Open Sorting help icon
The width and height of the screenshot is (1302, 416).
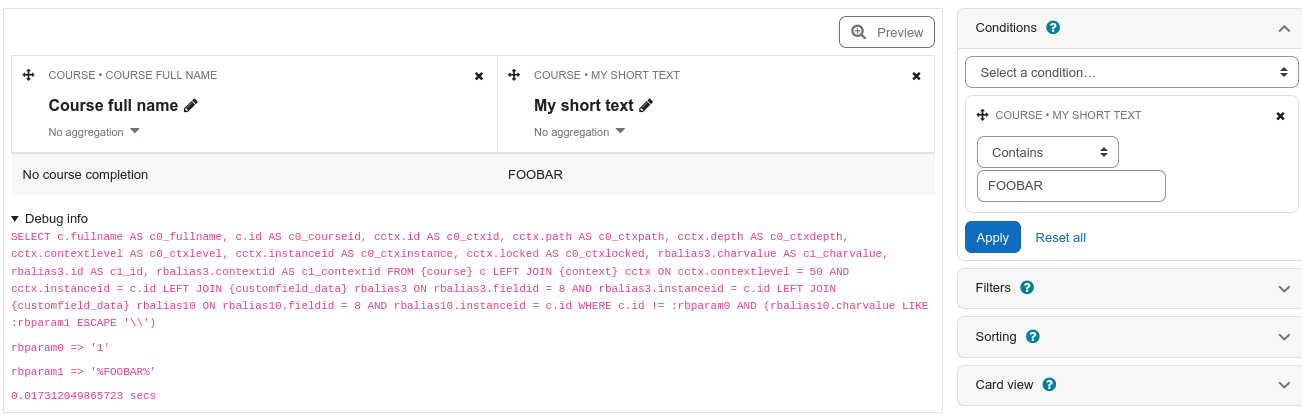[x=1033, y=337]
